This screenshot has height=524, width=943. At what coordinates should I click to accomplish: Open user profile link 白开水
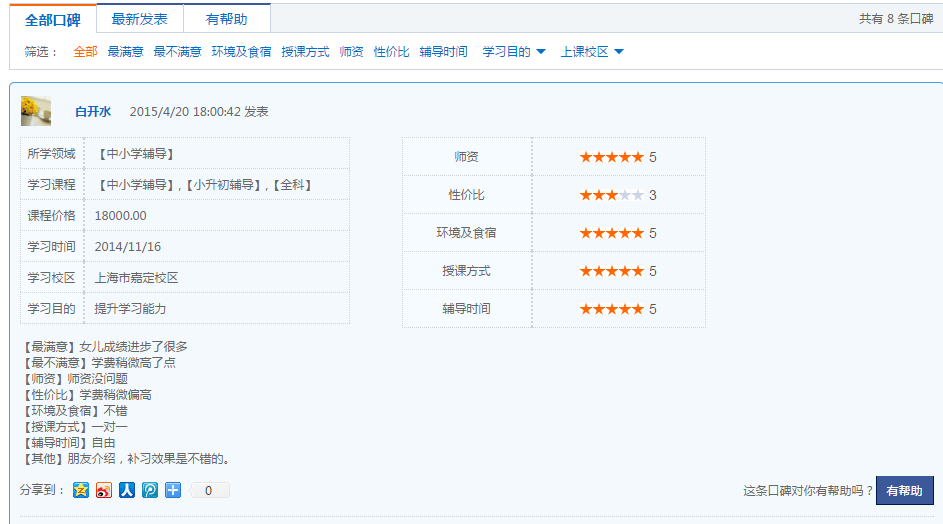click(x=93, y=111)
